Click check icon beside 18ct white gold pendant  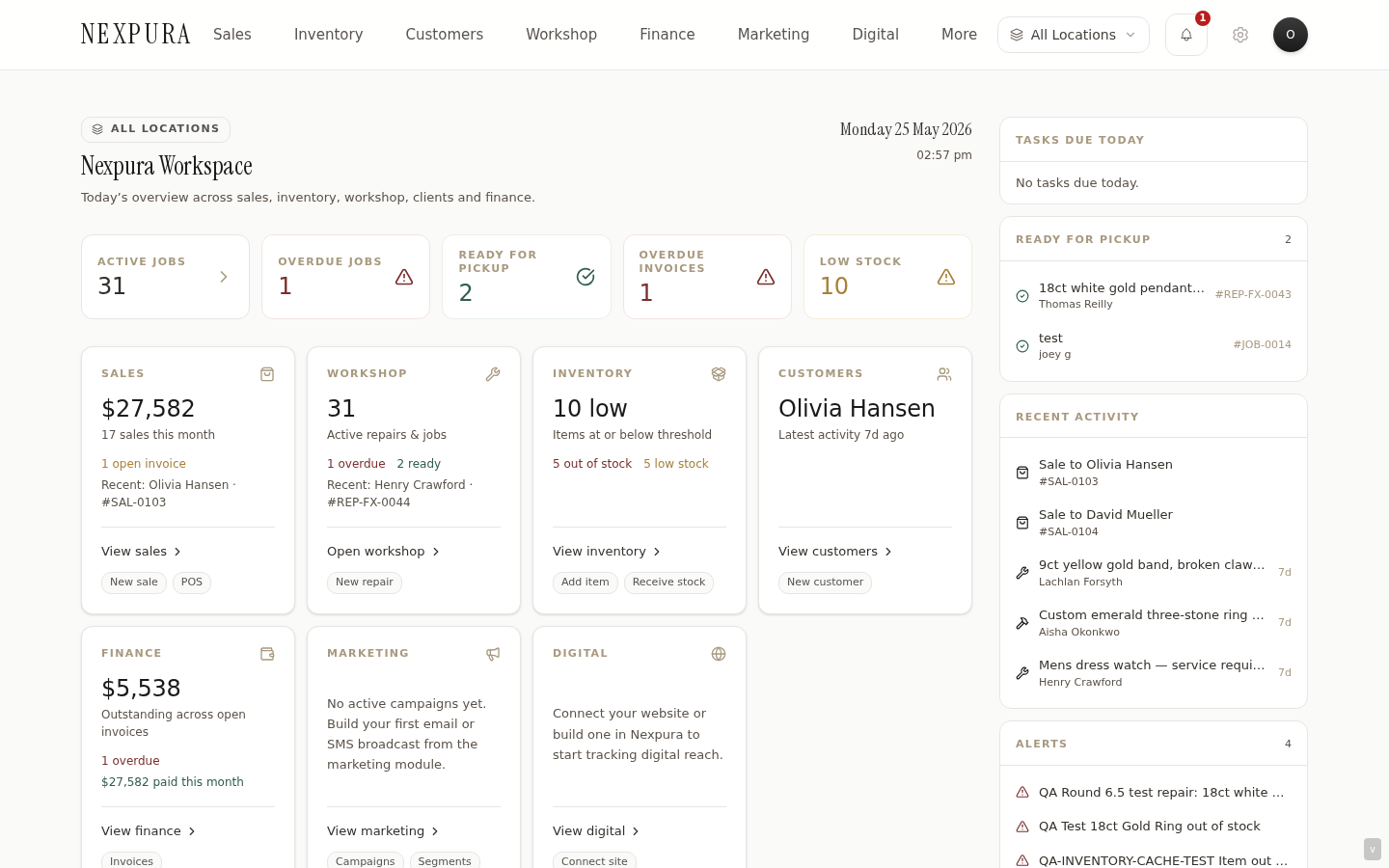click(x=1022, y=296)
